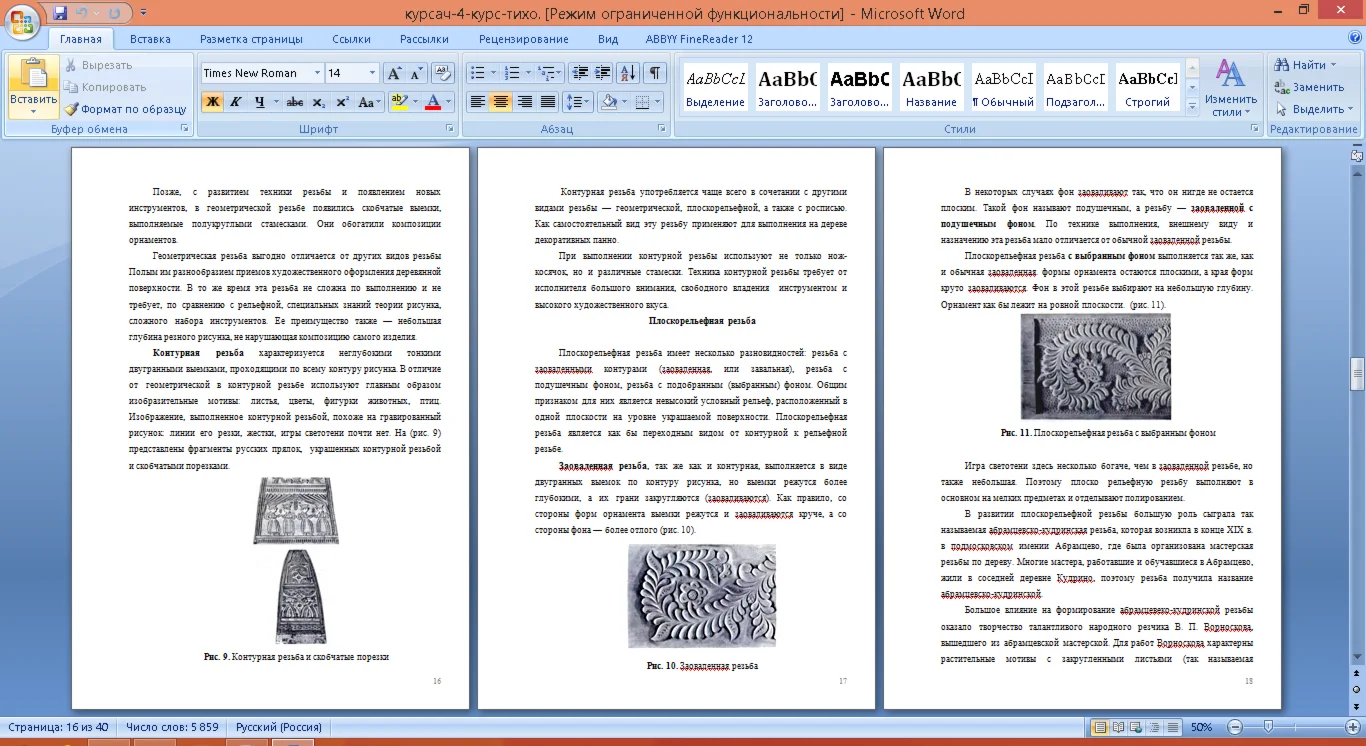This screenshot has height=746, width=1366.
Task: Expand the styles gallery list
Action: coord(1192,108)
